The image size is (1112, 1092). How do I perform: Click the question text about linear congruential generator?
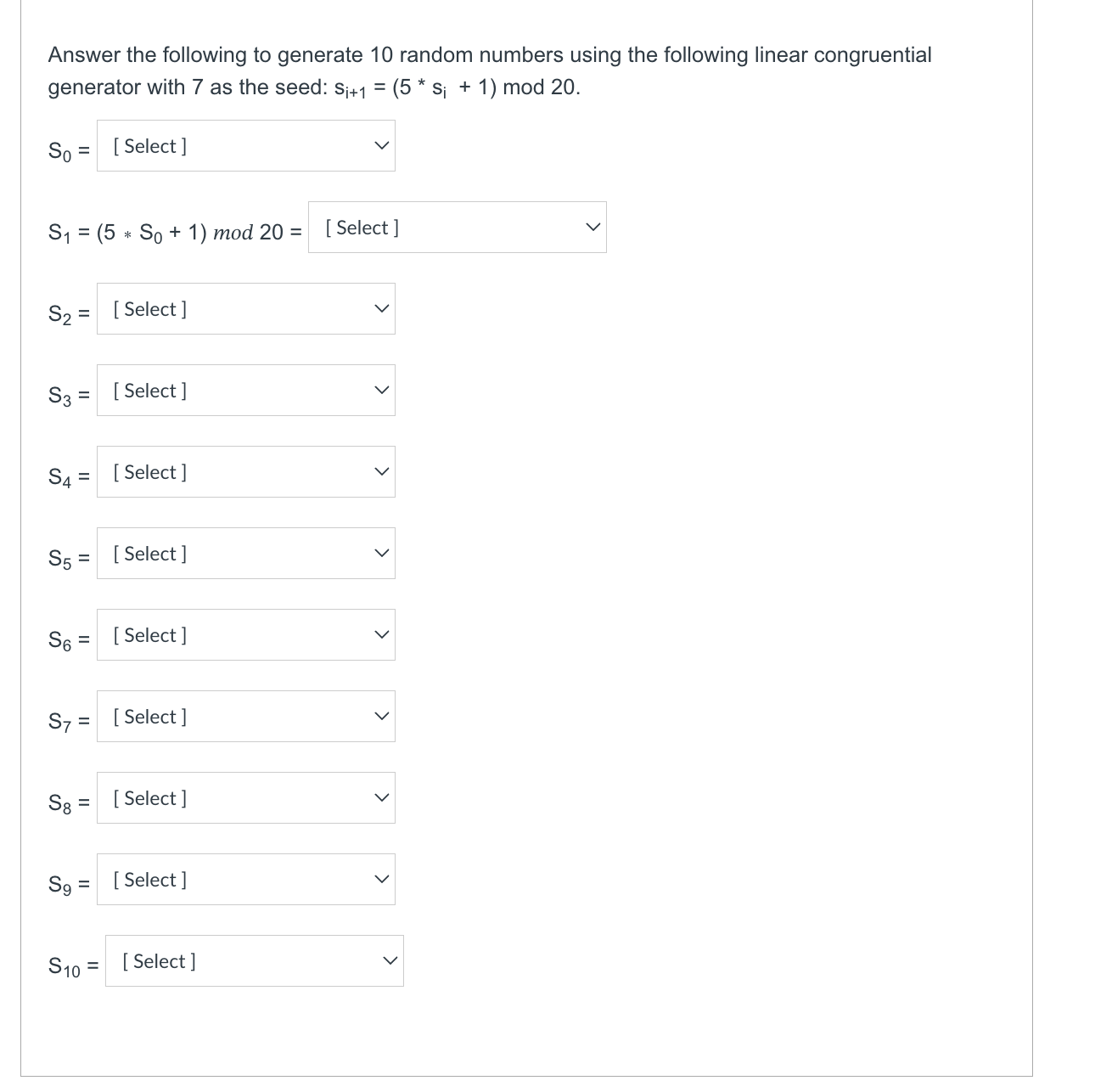pyautogui.click(x=490, y=71)
